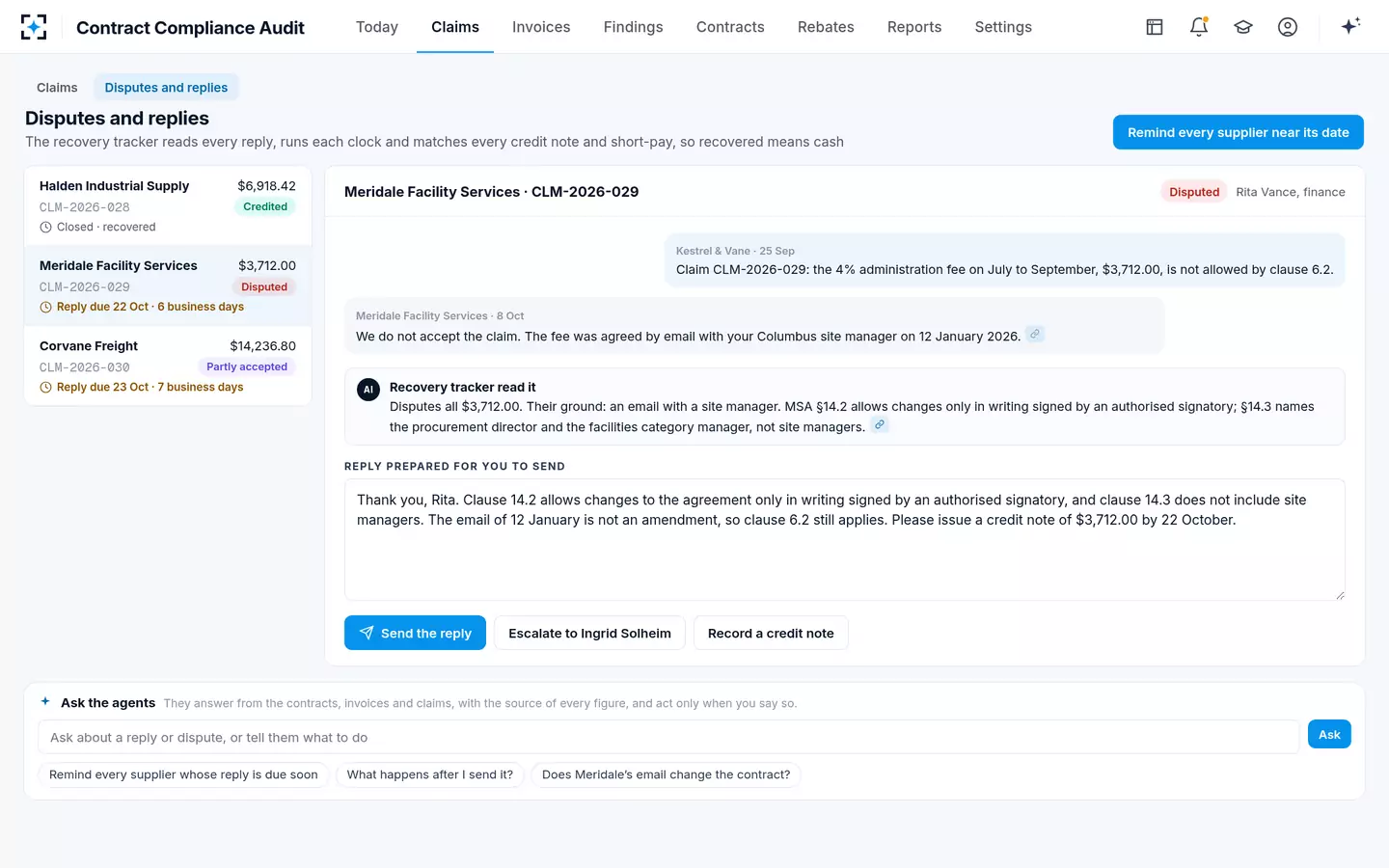
Task: Open the Findings tab
Action: (x=634, y=27)
